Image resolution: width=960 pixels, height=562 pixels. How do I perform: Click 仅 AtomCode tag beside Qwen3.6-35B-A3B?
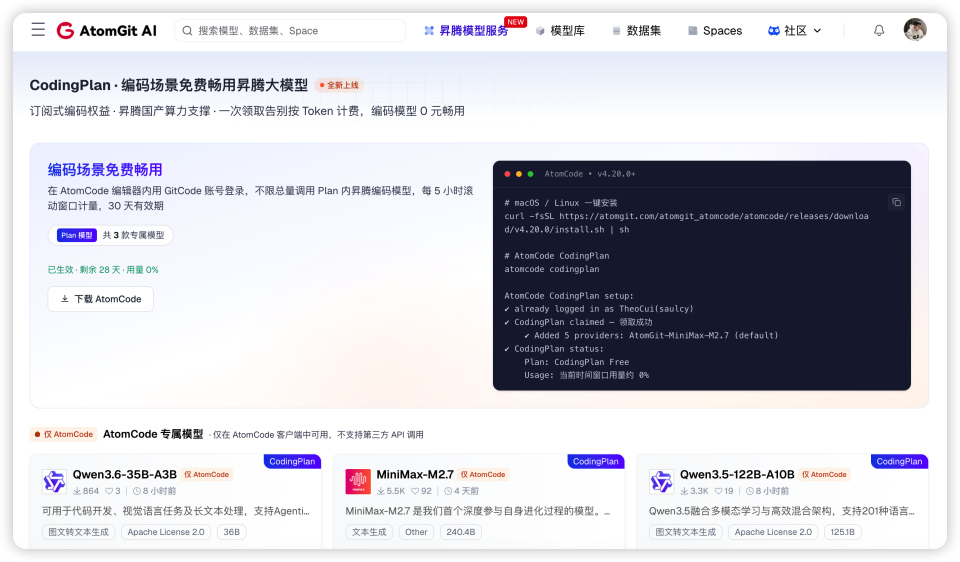coord(207,474)
